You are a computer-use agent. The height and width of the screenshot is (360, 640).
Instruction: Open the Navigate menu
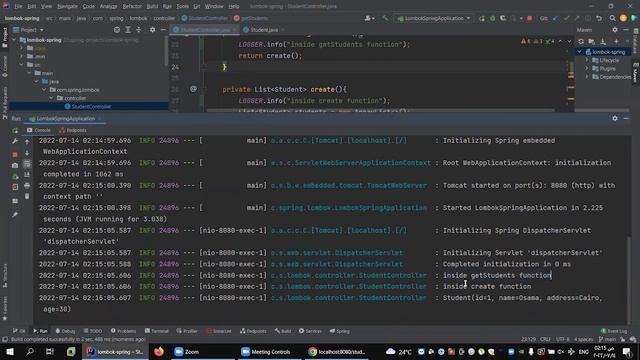tap(67, 7)
